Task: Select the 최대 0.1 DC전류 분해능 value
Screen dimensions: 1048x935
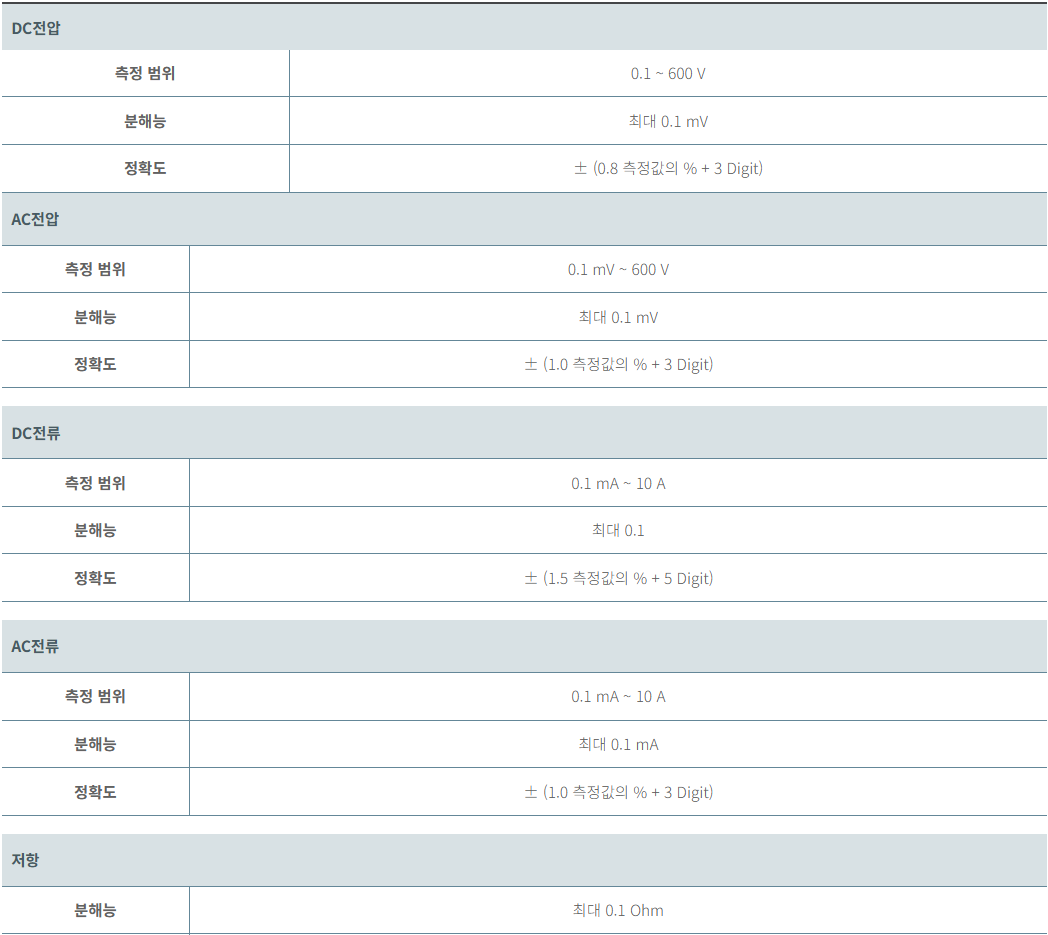Action: 618,531
